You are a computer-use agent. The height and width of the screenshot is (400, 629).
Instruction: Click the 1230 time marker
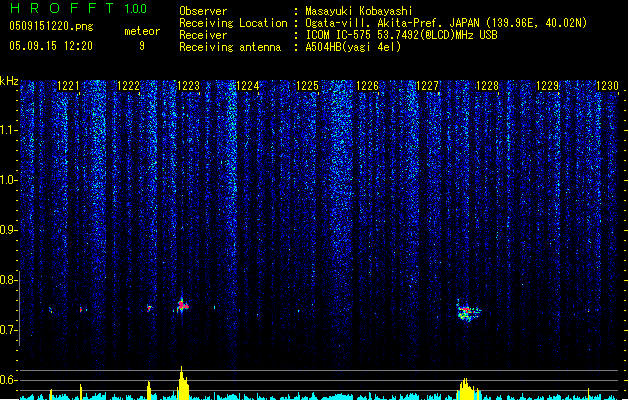[607, 85]
